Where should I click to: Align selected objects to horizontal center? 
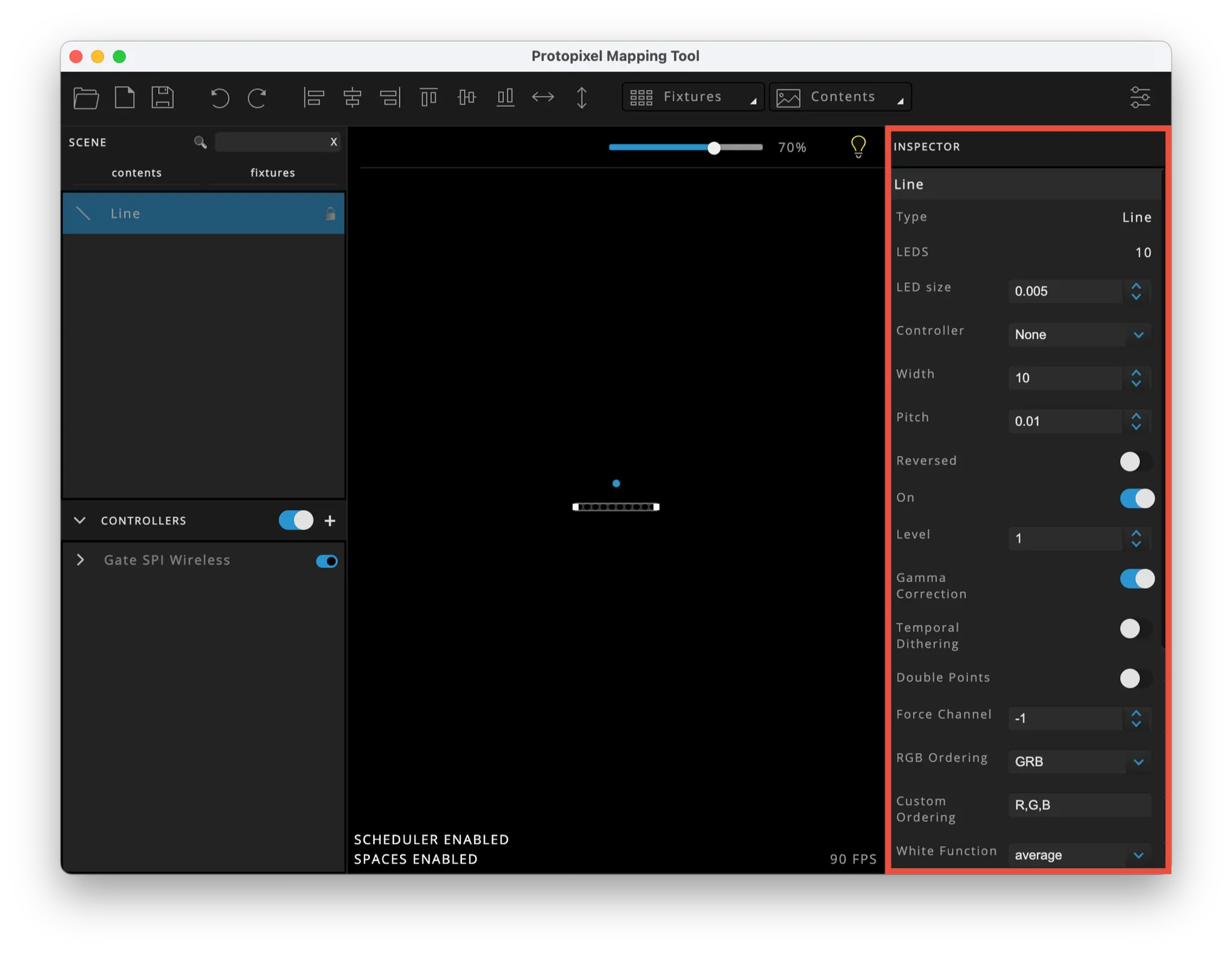(x=352, y=97)
